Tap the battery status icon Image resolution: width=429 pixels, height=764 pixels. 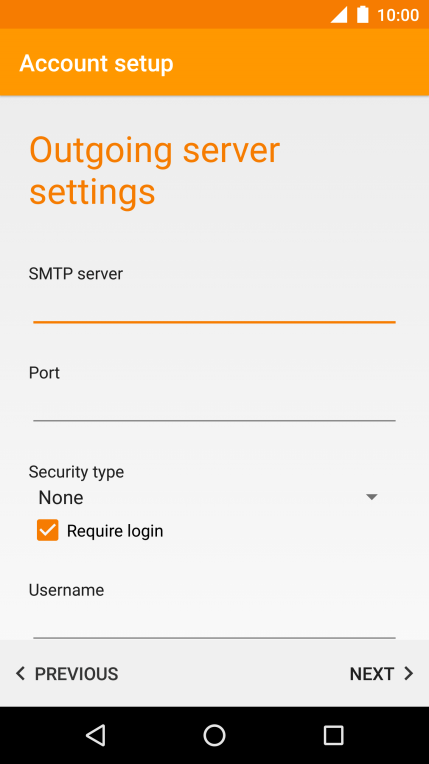363,15
